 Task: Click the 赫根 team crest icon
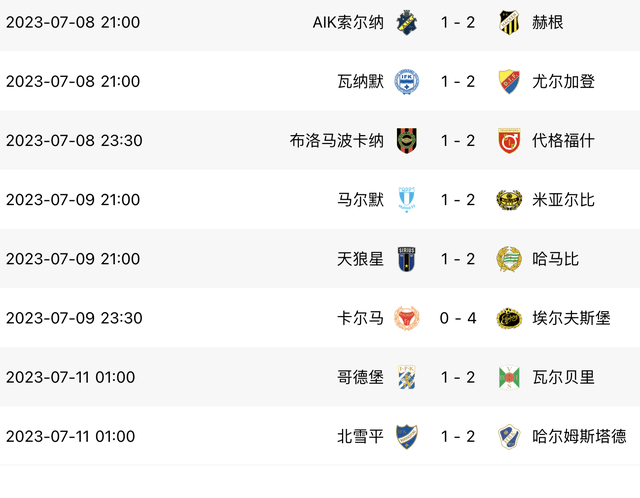[510, 22]
